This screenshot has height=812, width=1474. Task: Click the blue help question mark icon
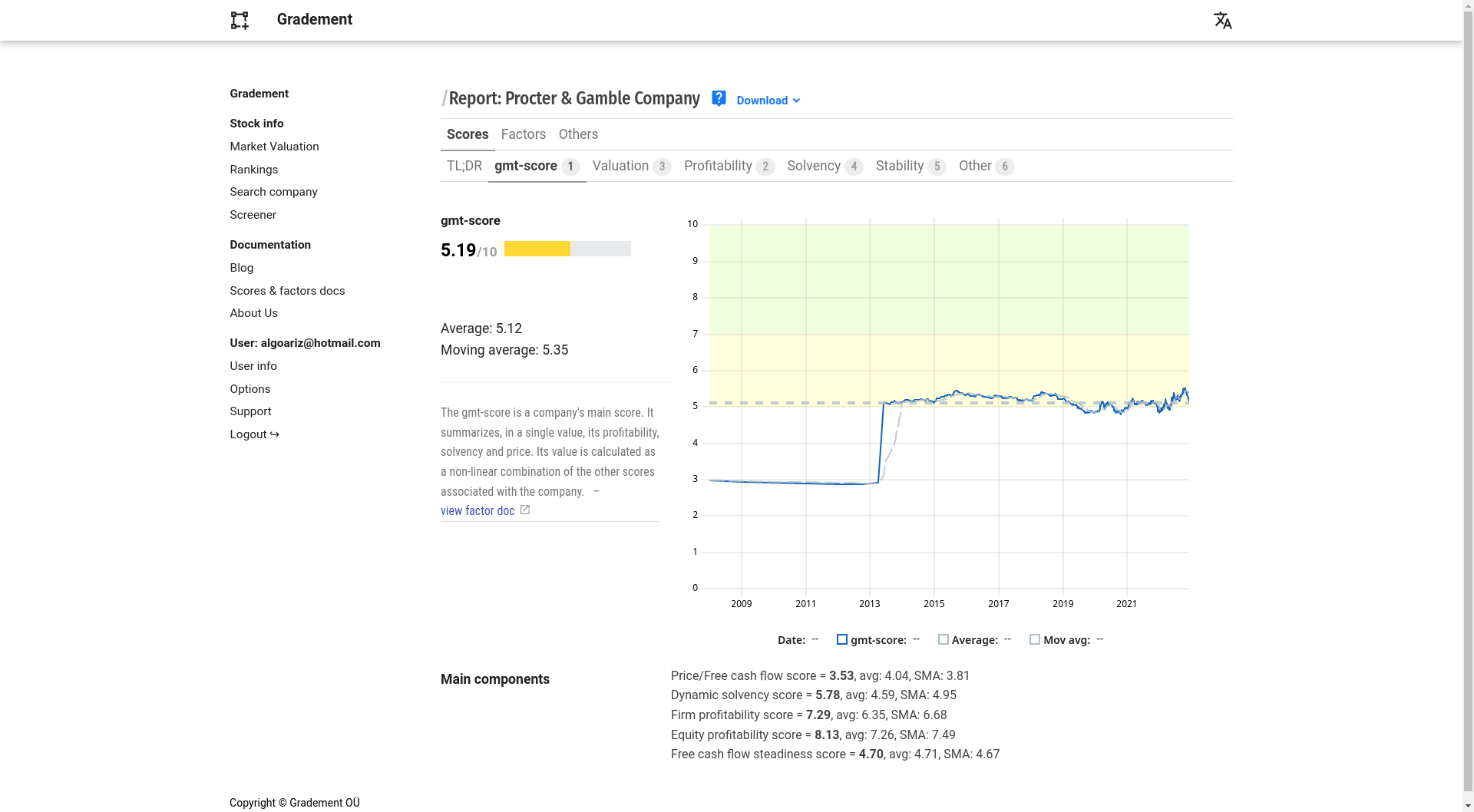[x=719, y=98]
